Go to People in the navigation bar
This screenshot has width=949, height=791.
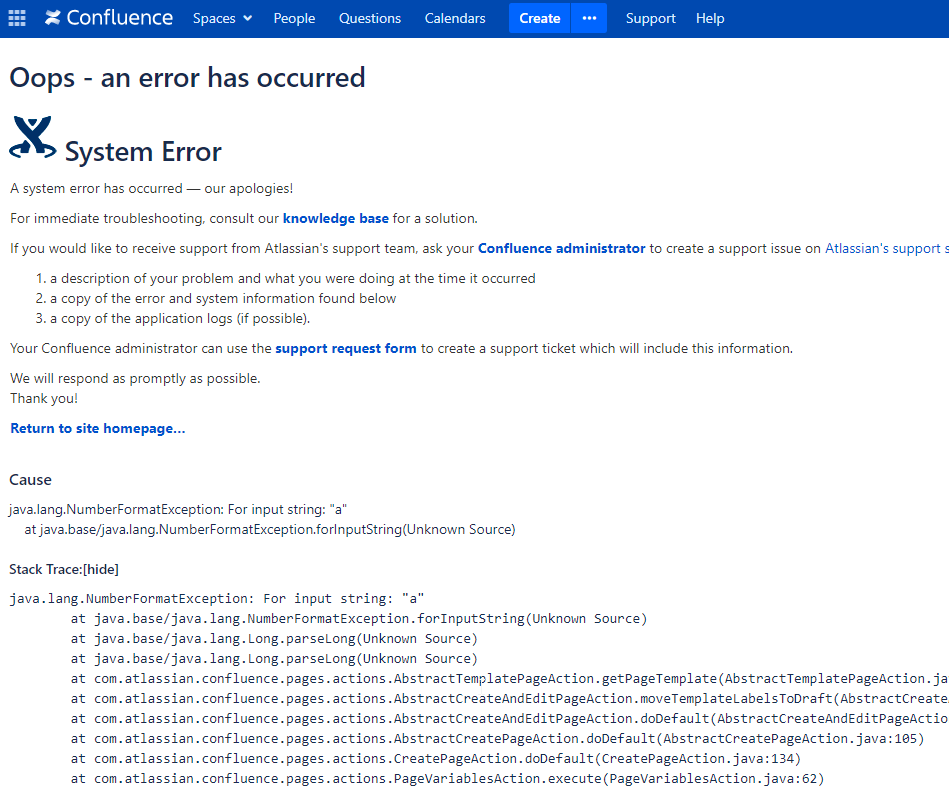pos(294,18)
